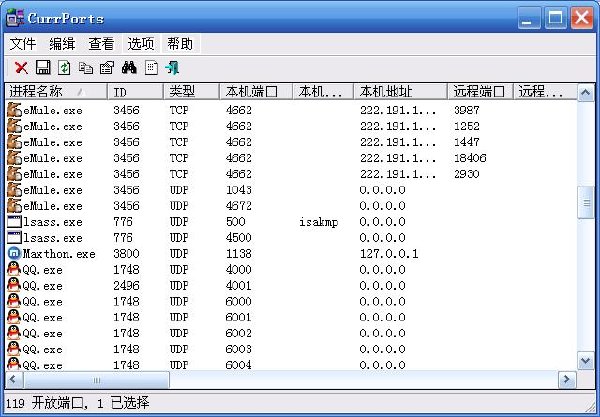Click the horizontal scrollbar left arrow

[x=14, y=380]
